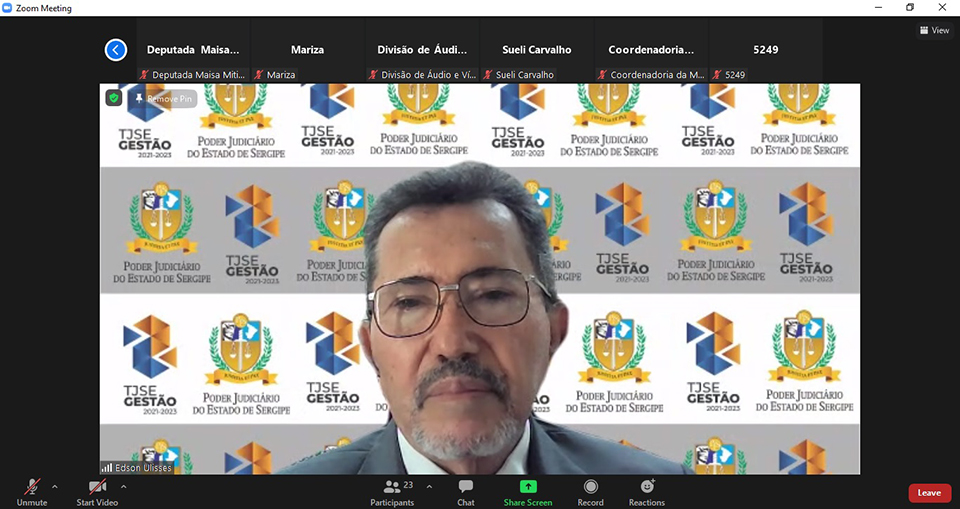This screenshot has width=960, height=509.
Task: Expand the arrow next to Participants
Action: click(x=429, y=486)
